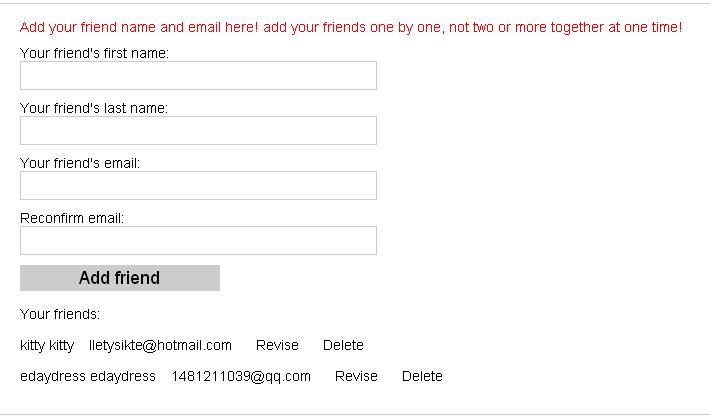Delete the kitty kitty friend entry
The image size is (710, 420).
click(343, 345)
